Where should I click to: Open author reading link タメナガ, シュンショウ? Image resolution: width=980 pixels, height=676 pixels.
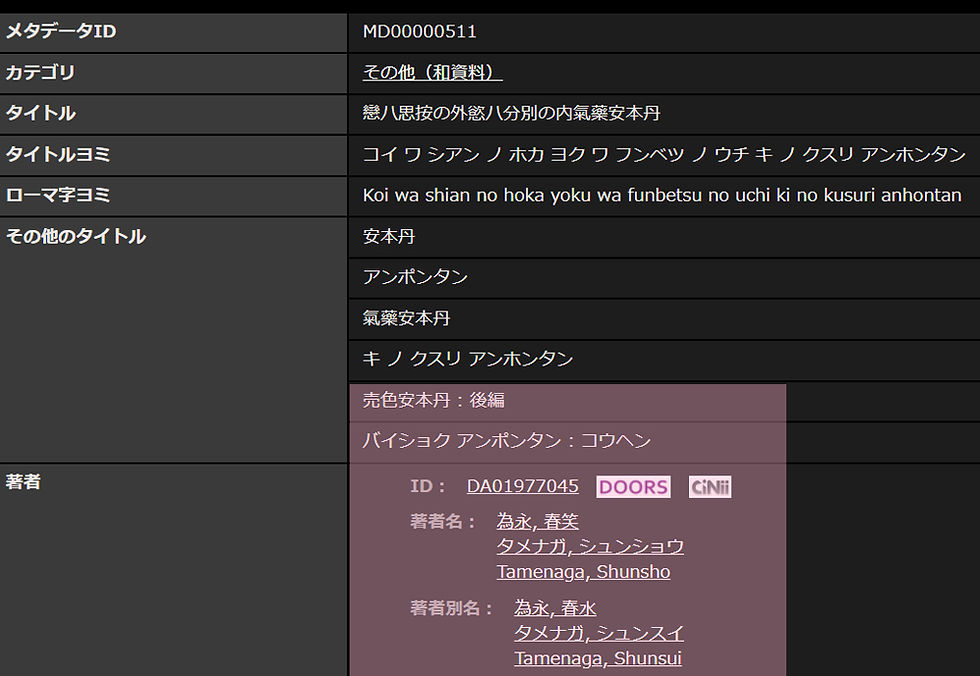point(590,546)
